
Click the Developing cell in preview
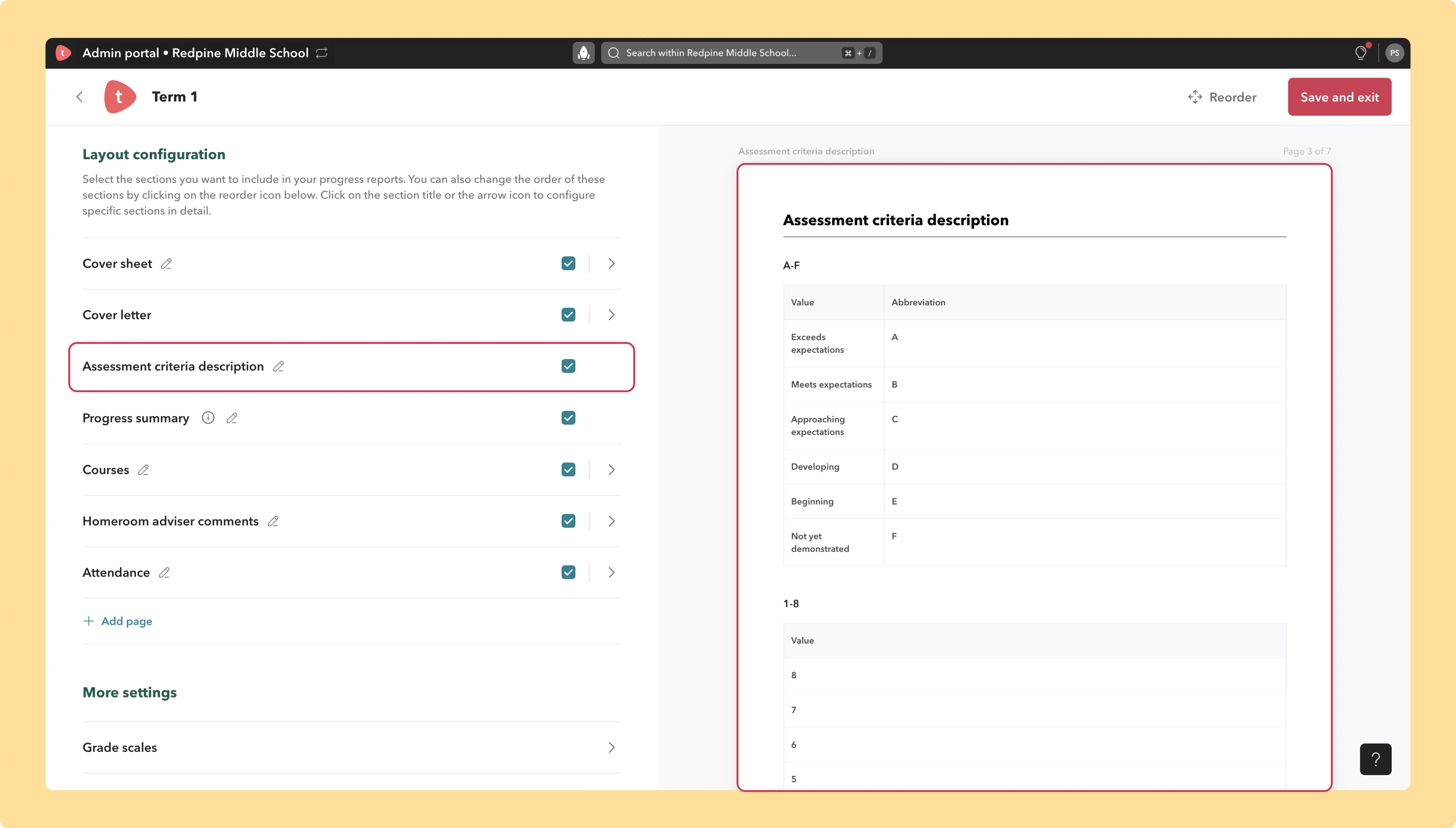click(x=833, y=467)
